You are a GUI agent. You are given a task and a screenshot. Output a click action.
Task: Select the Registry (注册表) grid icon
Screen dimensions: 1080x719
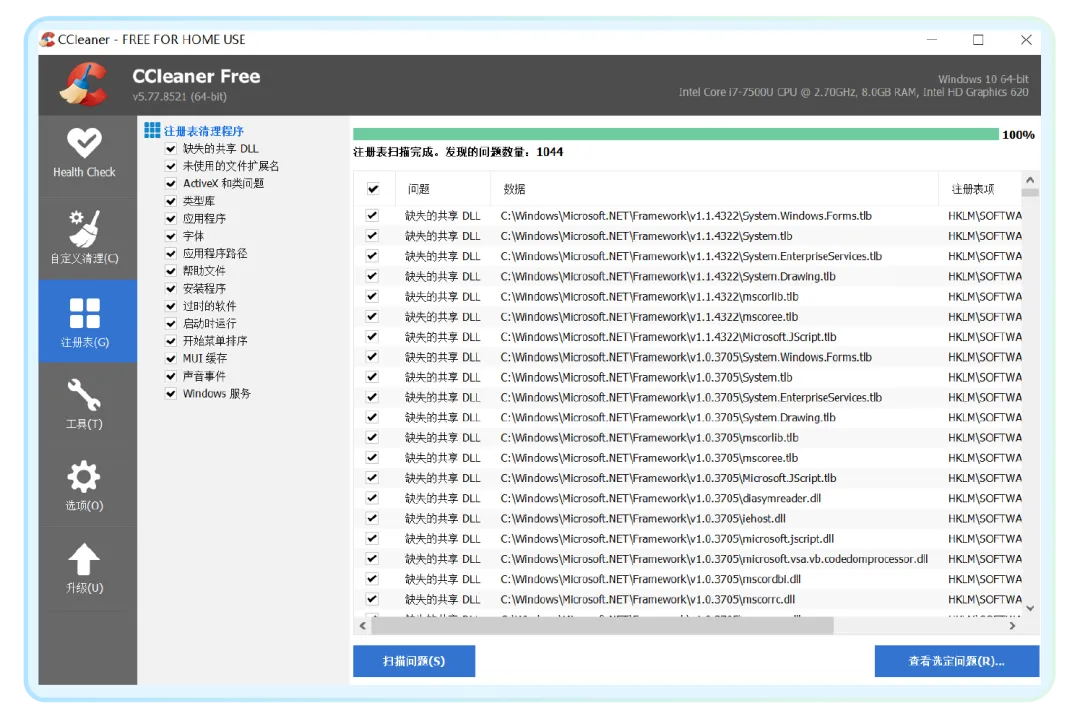click(85, 313)
